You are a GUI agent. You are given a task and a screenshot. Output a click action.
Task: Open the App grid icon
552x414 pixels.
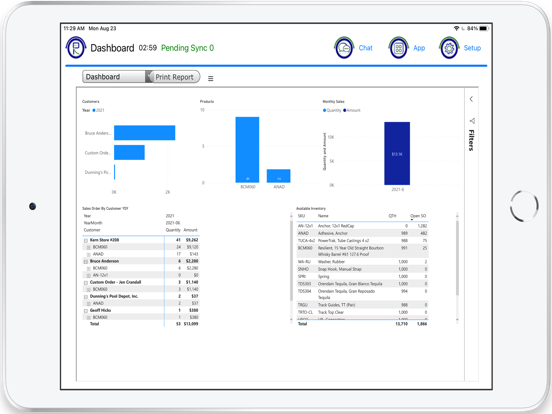pyautogui.click(x=399, y=48)
